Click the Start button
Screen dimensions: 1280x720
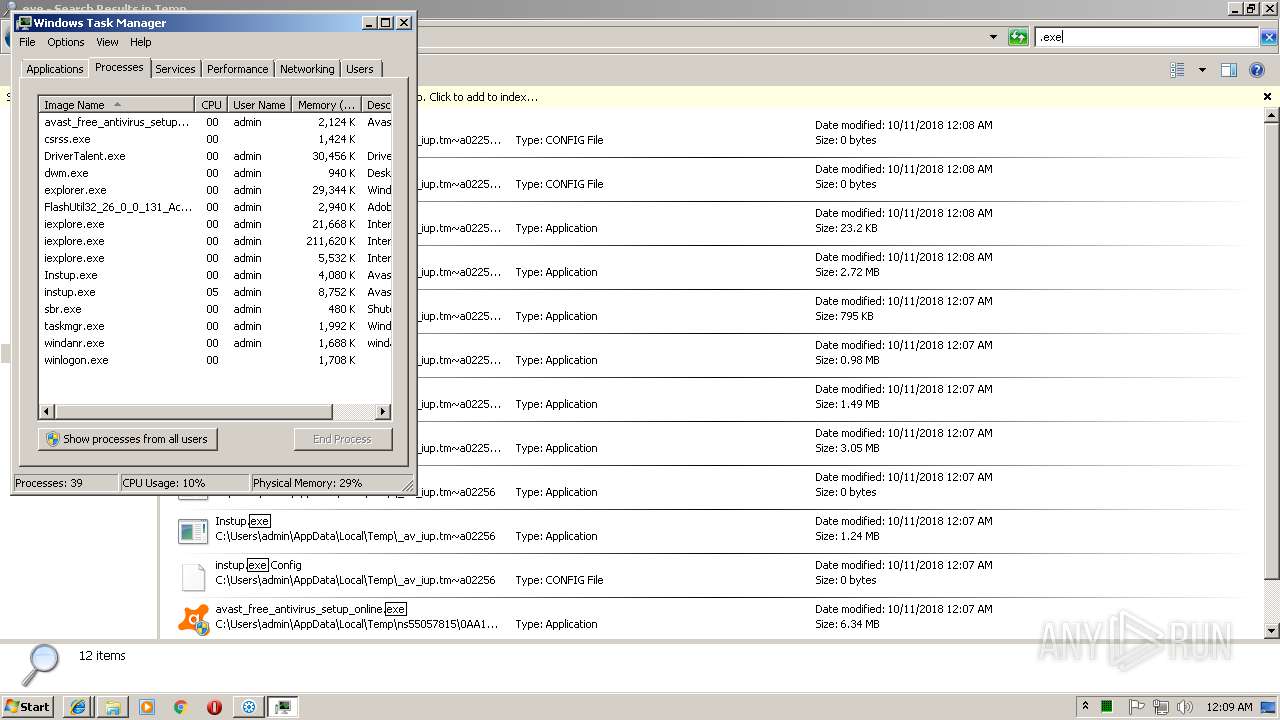tap(28, 707)
